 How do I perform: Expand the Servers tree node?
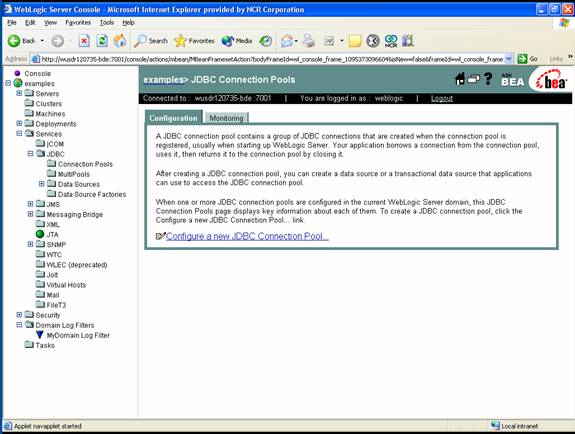pyautogui.click(x=19, y=93)
